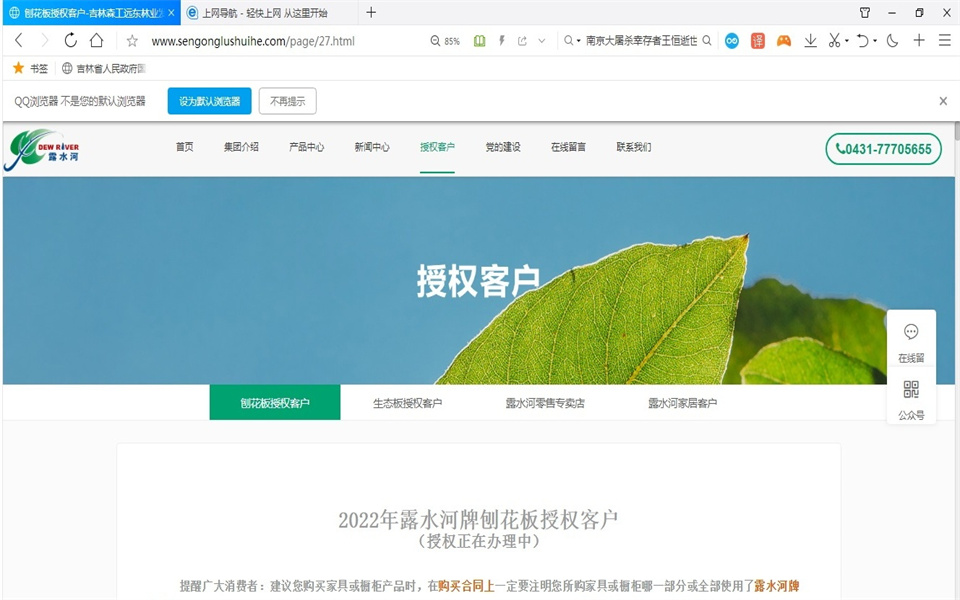This screenshot has width=960, height=600.
Task: Take a screenshot with the scissors tool
Action: [834, 40]
